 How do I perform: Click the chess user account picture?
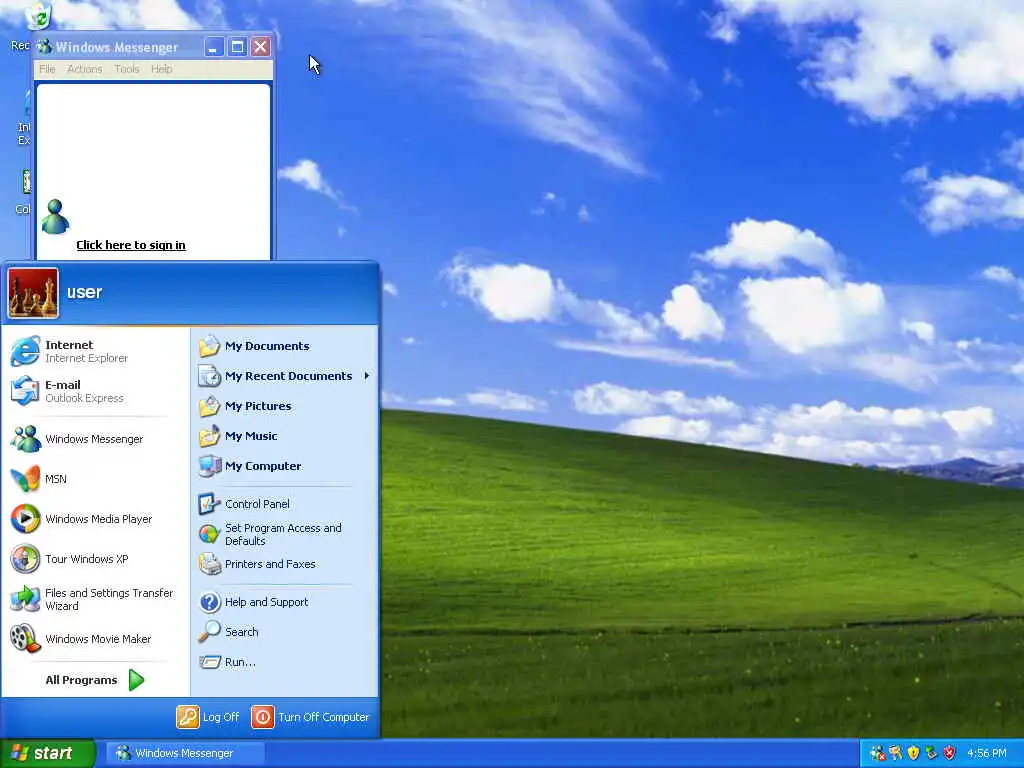tap(33, 293)
